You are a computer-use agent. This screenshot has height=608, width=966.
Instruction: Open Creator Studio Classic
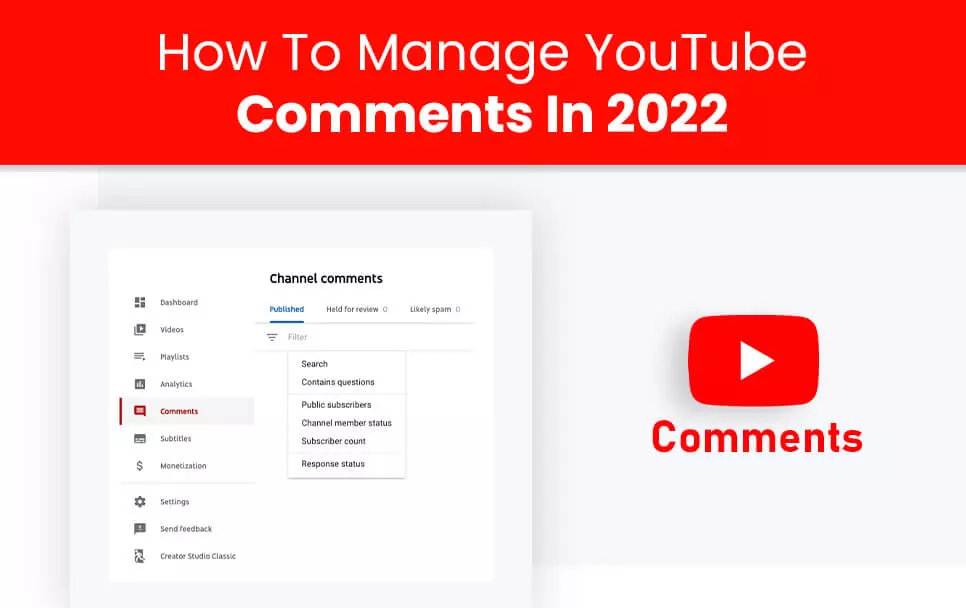[199, 556]
